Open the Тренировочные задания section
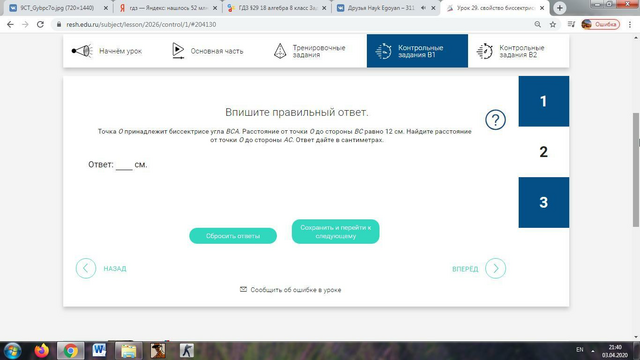The image size is (640, 360). click(x=309, y=51)
